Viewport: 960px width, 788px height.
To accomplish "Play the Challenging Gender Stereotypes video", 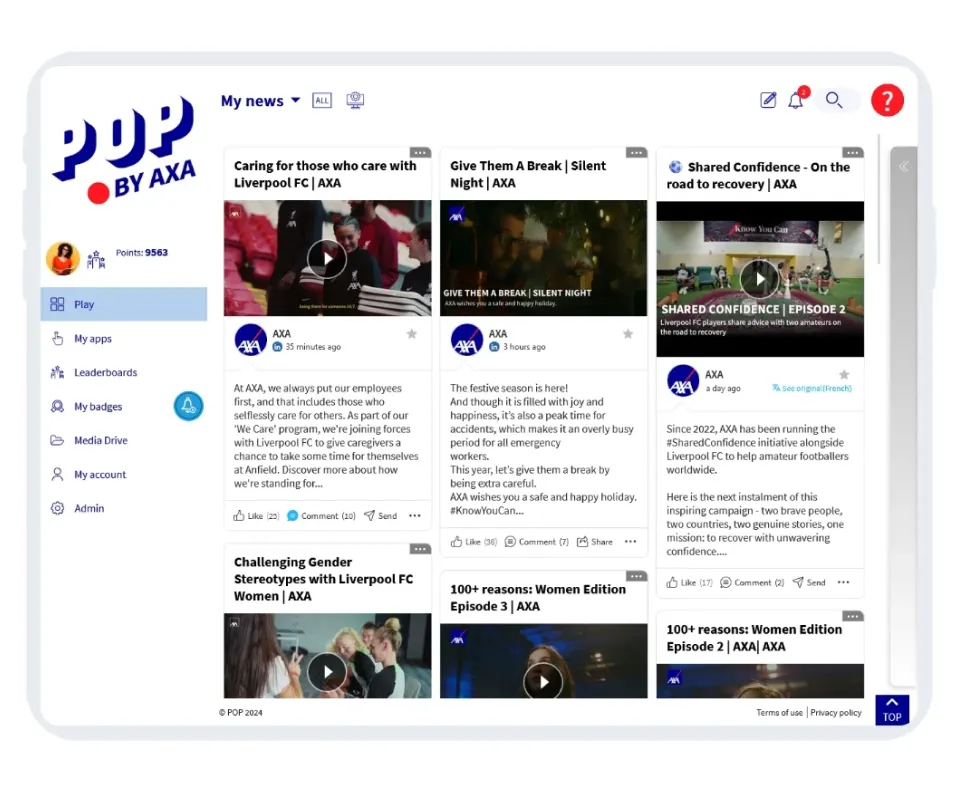I will click(327, 672).
